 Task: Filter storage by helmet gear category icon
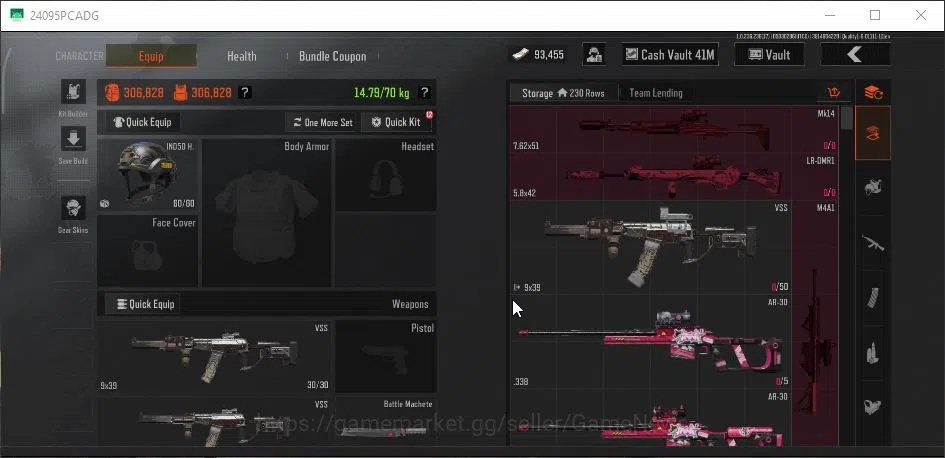[873, 188]
